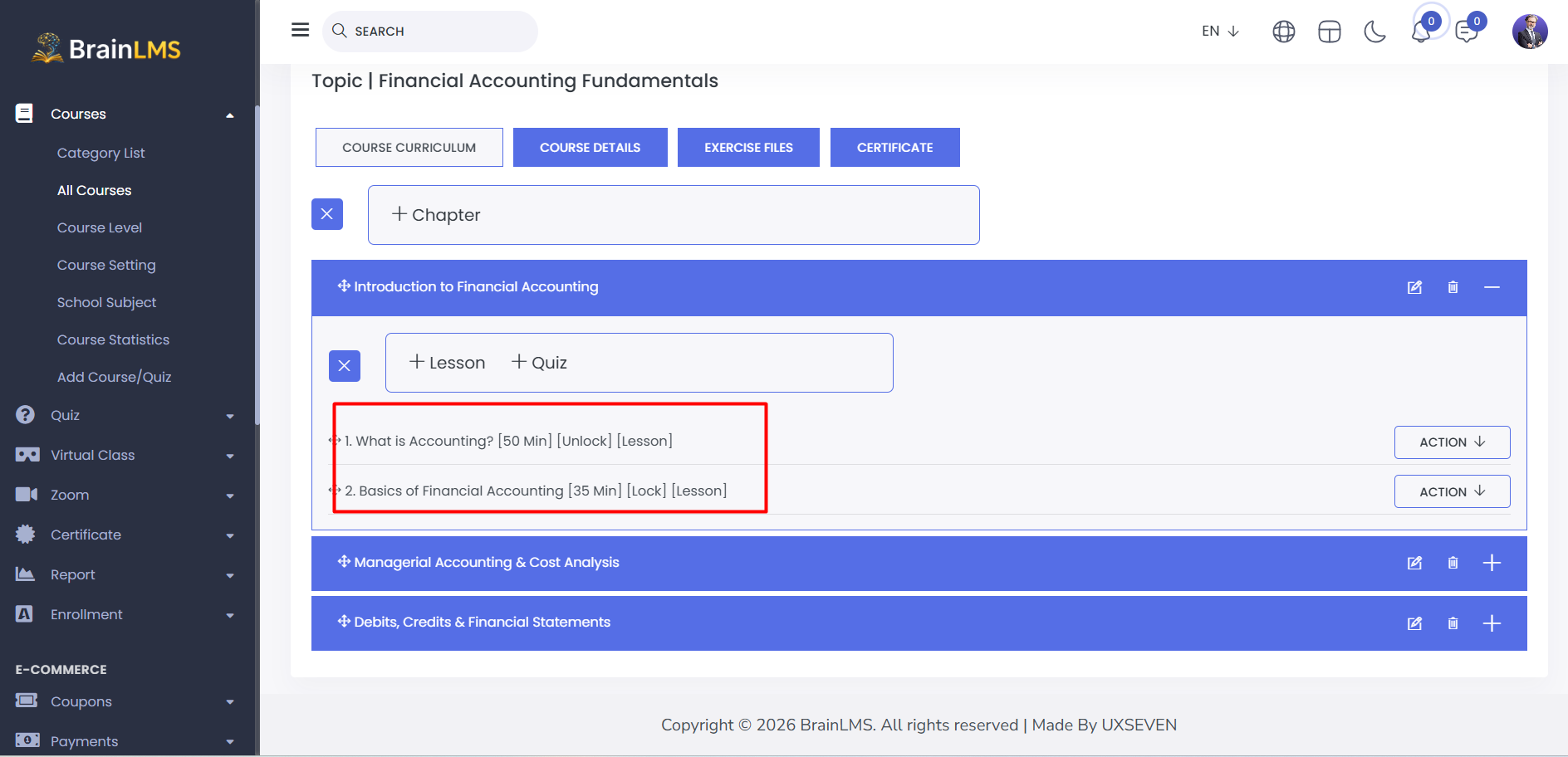Click the Virtual Class headset icon

pos(27,455)
